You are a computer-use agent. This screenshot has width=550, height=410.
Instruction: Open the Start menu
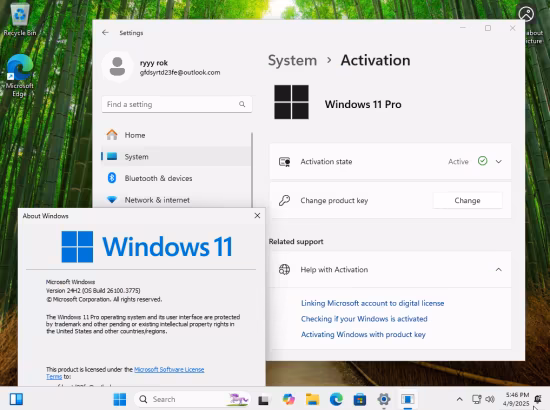click(120, 399)
